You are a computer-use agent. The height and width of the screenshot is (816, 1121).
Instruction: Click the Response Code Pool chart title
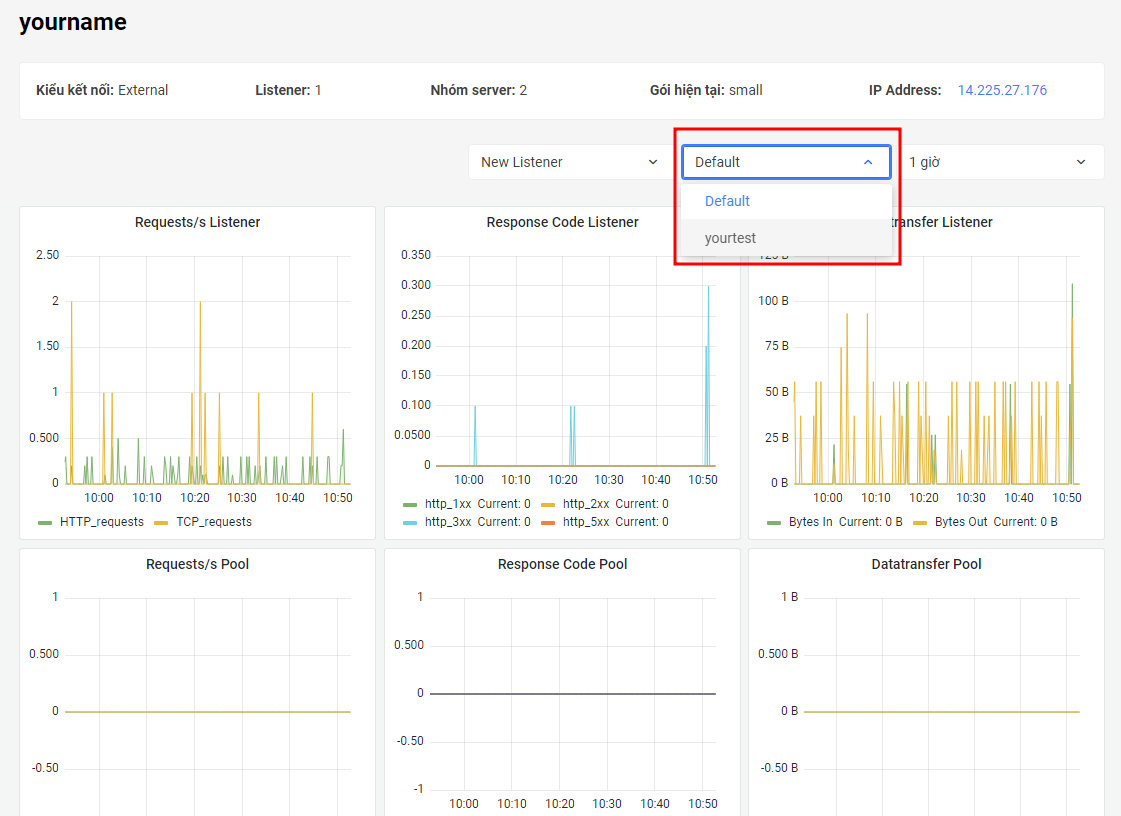pos(563,564)
